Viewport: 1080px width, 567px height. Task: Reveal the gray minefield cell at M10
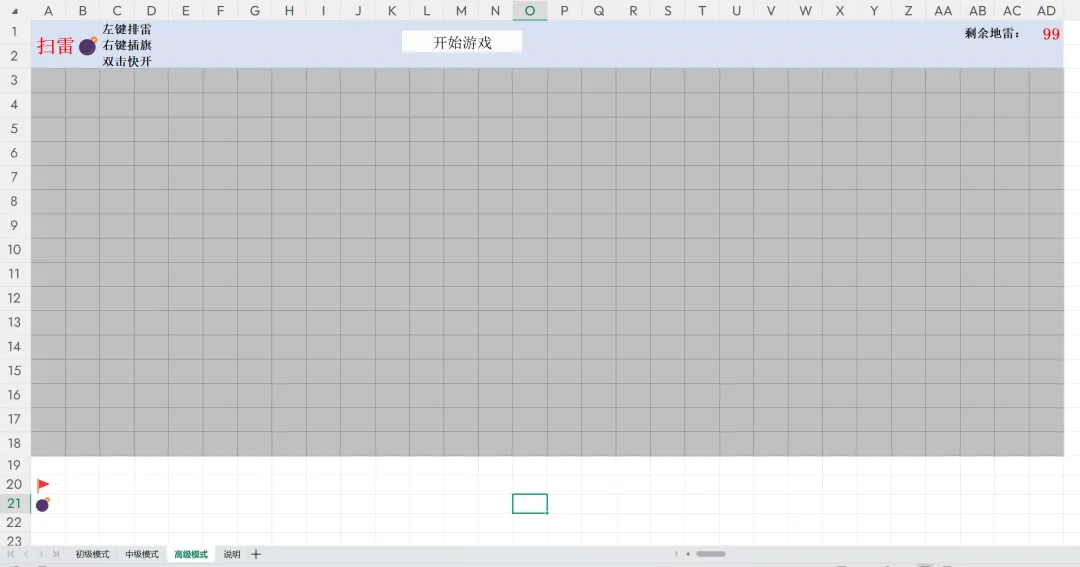(x=461, y=249)
